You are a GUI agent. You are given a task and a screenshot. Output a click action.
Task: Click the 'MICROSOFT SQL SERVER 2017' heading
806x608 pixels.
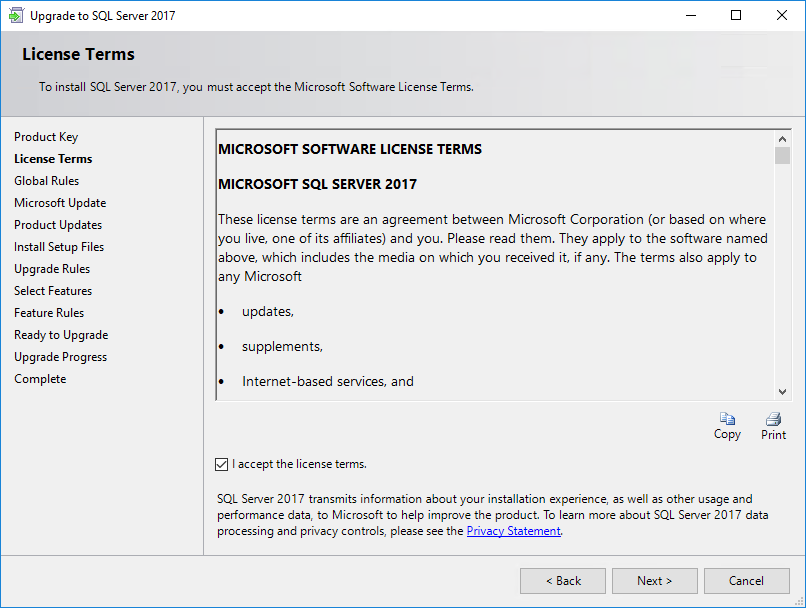(x=317, y=184)
